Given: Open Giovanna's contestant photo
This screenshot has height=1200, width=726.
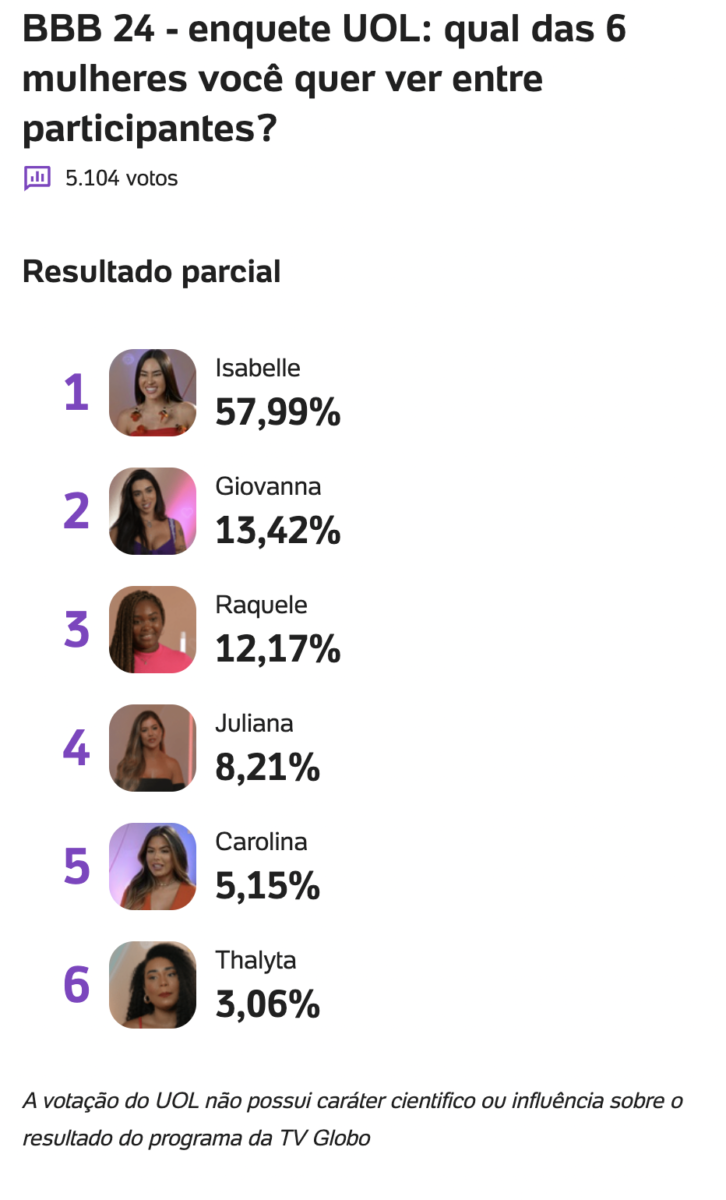Looking at the screenshot, I should [152, 511].
